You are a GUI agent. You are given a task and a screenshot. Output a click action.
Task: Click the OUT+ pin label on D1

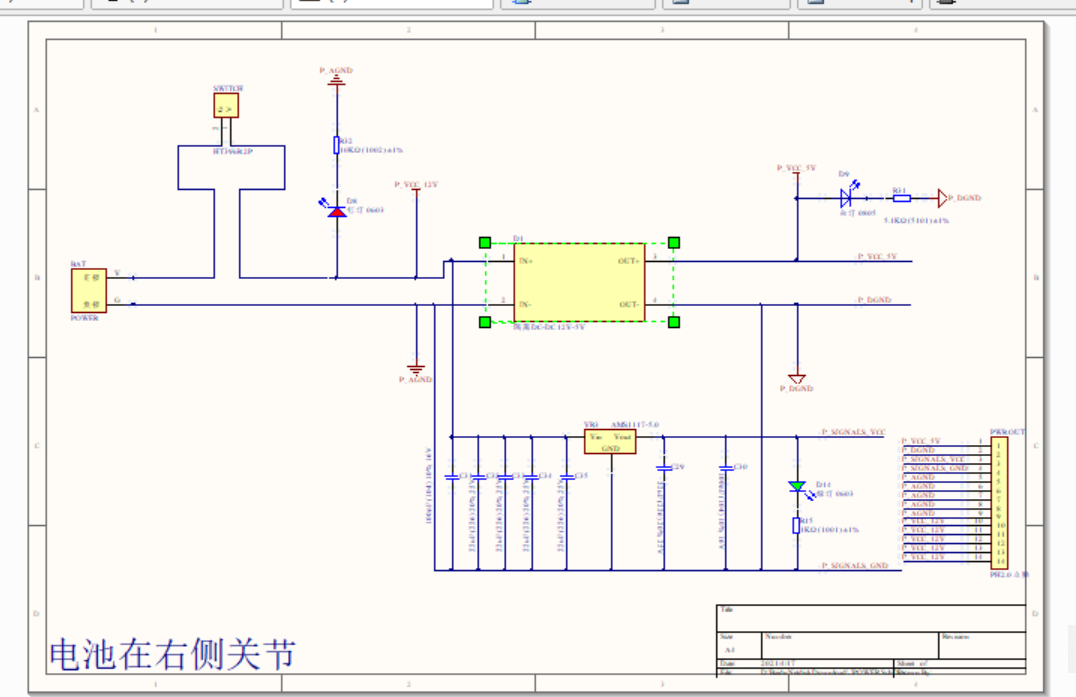coord(629,261)
